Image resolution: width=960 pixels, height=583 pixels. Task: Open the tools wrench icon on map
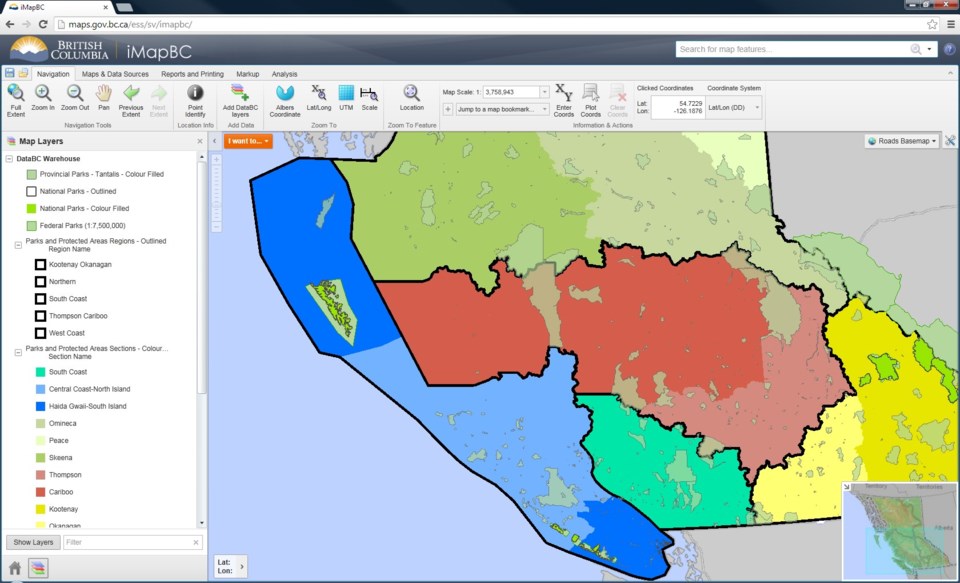click(x=950, y=141)
